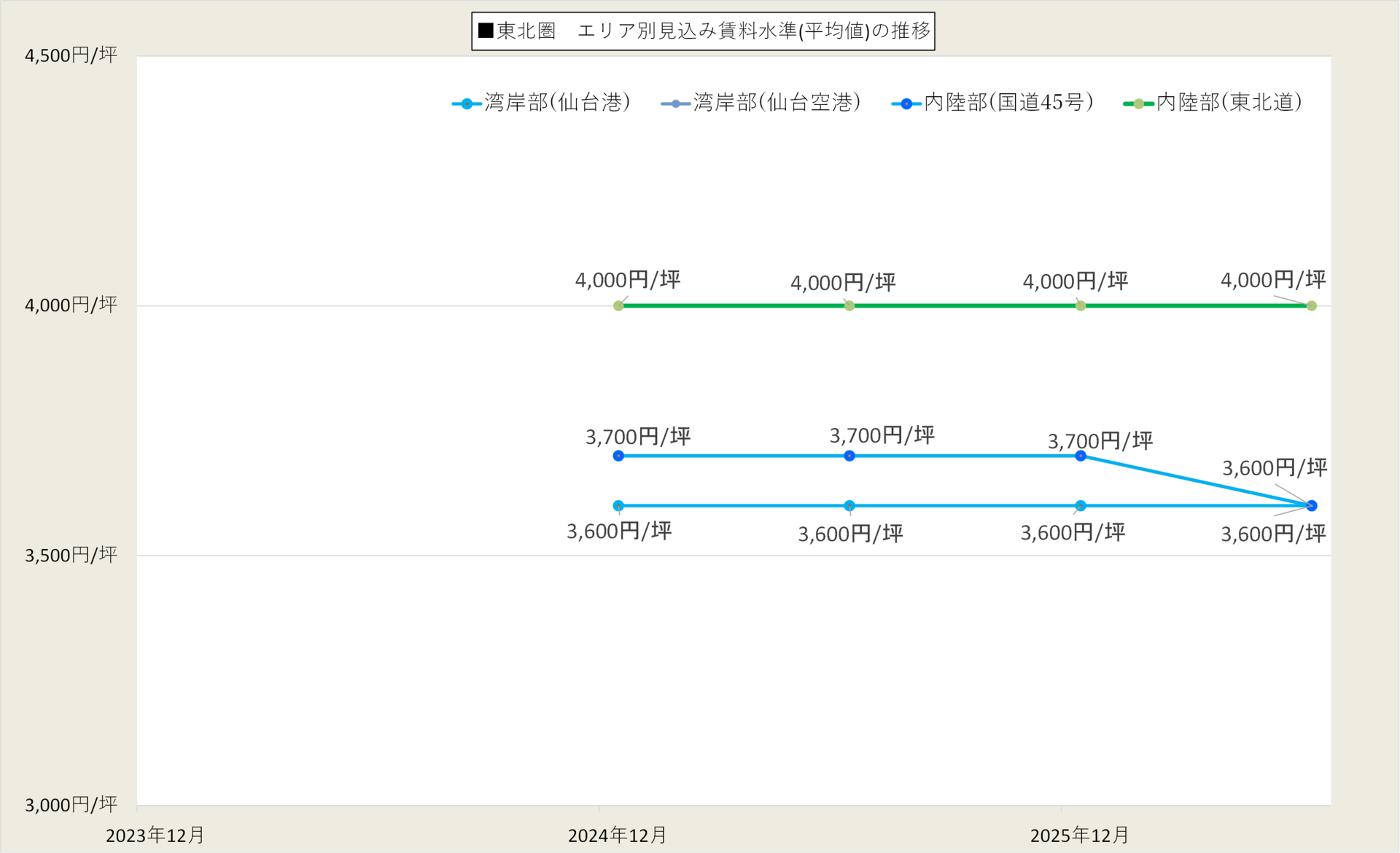Select the first 3,700円/坪 blue marker

(x=618, y=456)
